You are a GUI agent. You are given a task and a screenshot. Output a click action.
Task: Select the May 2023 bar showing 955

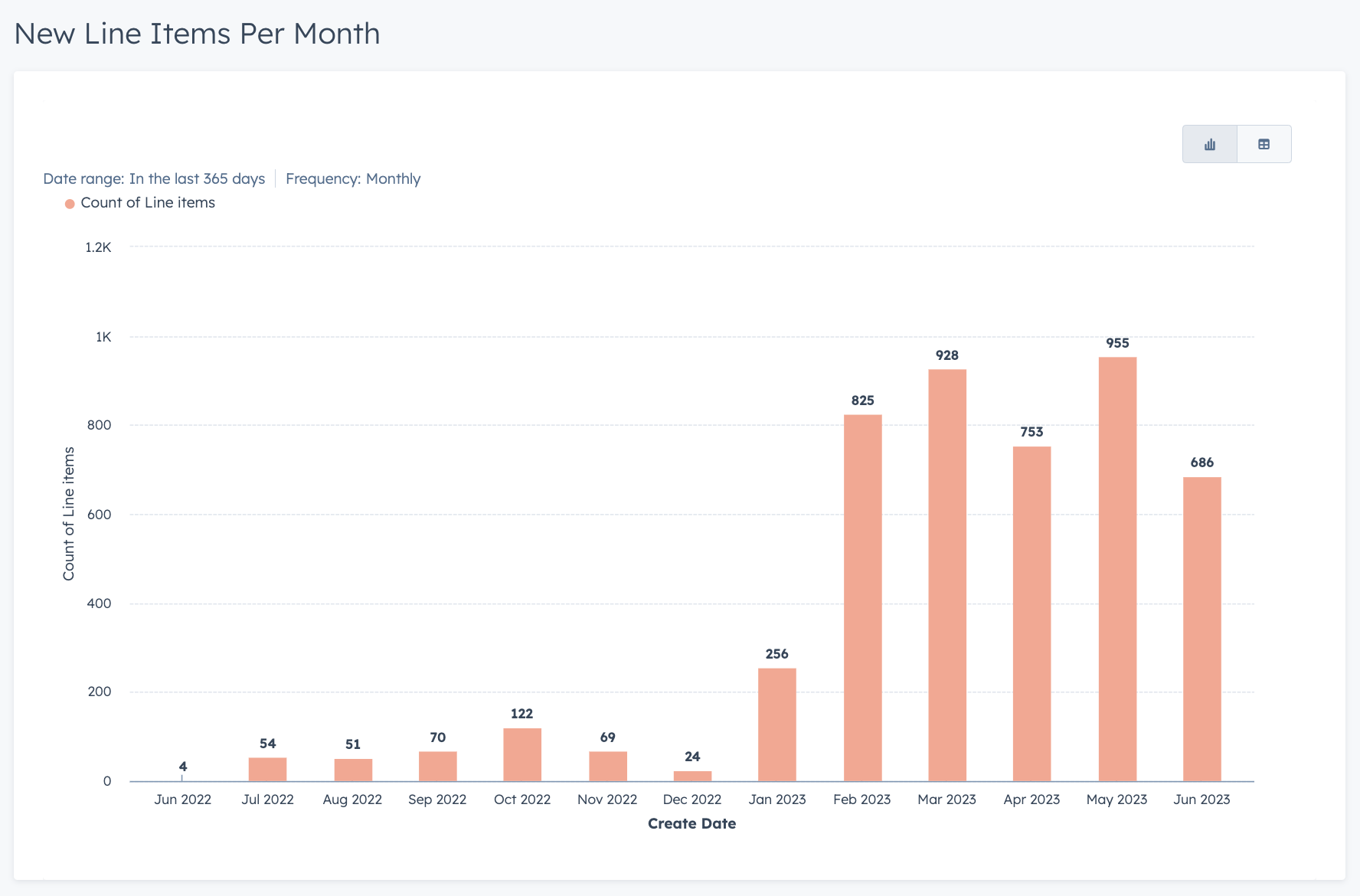coord(1116,567)
